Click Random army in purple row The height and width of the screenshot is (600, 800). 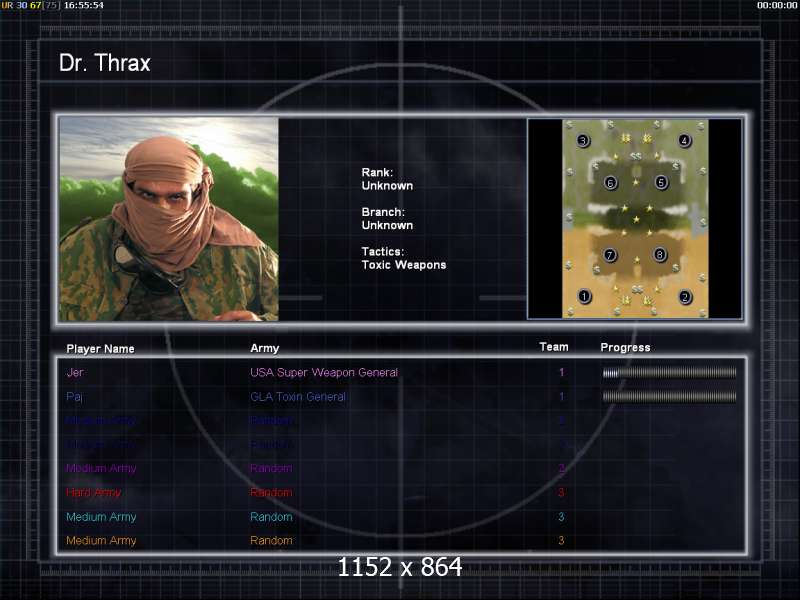(271, 468)
